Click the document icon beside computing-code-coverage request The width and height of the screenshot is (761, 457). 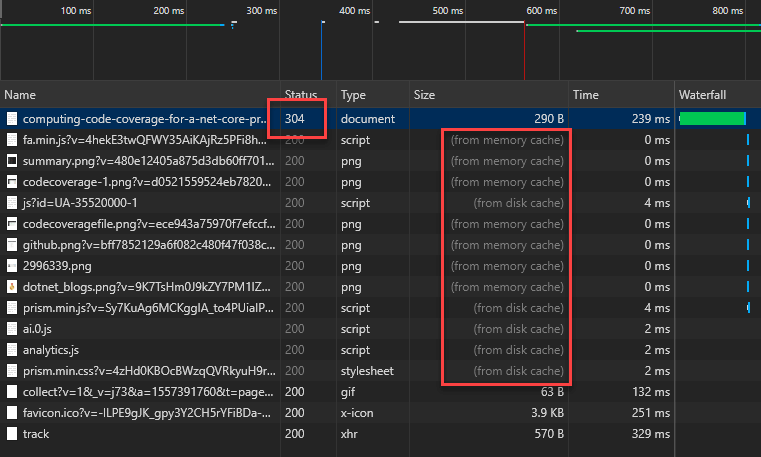[12, 119]
